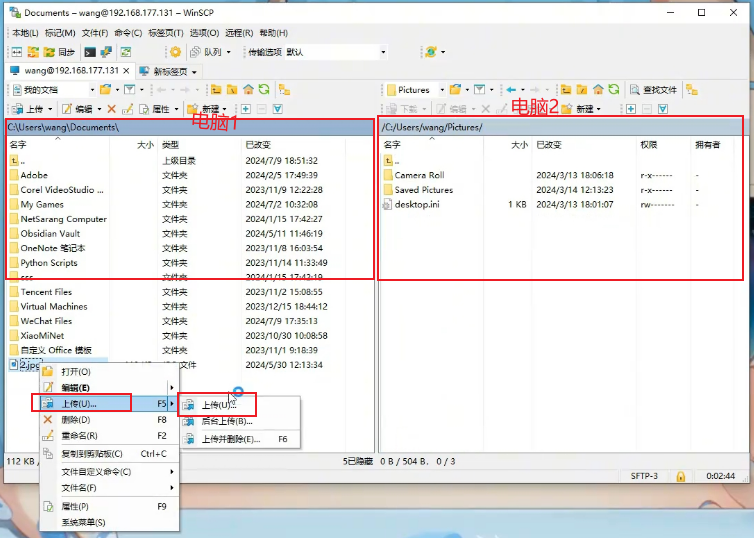Image resolution: width=754 pixels, height=538 pixels.
Task: Expand the 队列 queue dropdown arrow
Action: pyautogui.click(x=228, y=52)
